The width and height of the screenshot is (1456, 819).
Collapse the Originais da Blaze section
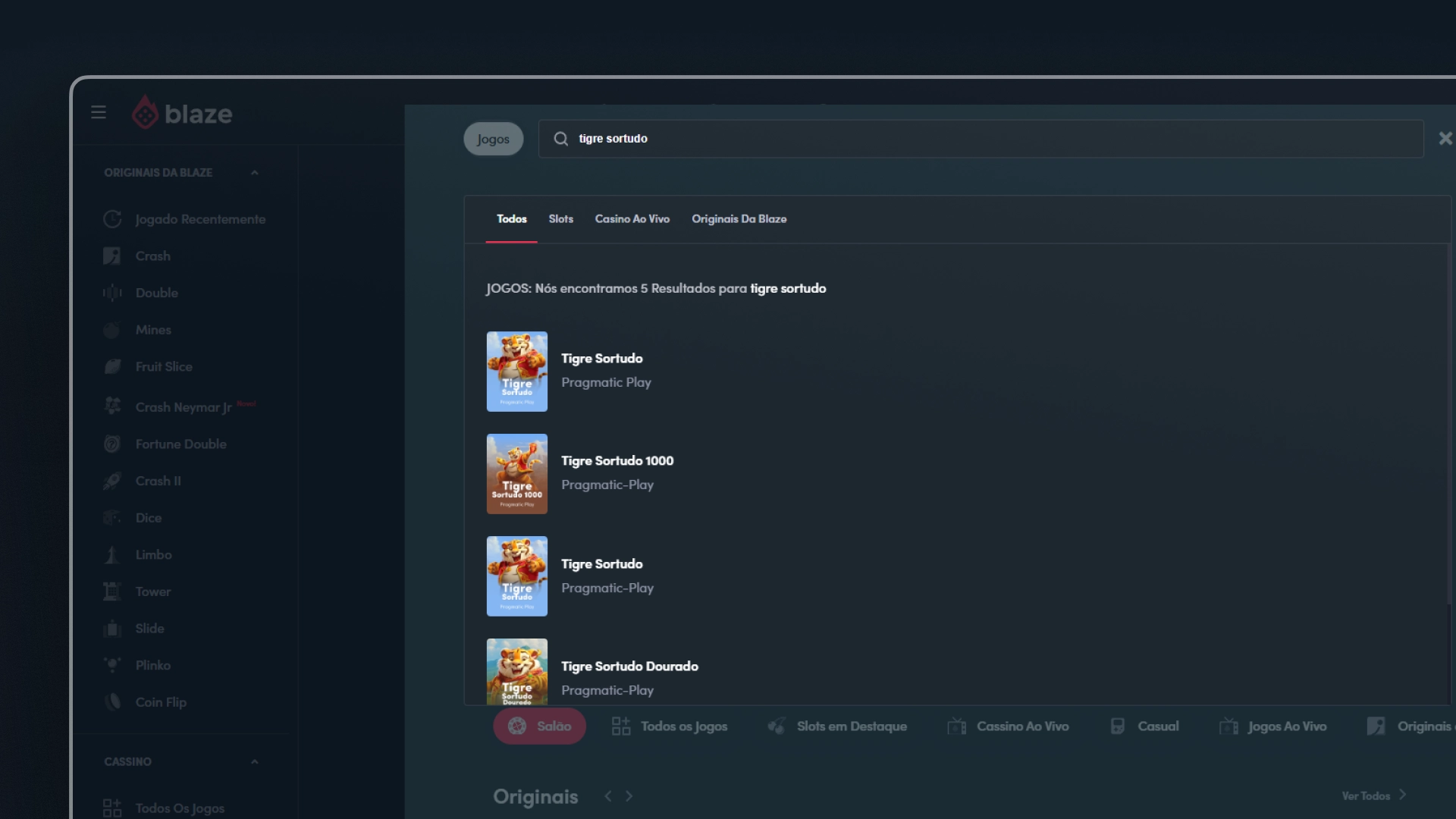click(255, 173)
